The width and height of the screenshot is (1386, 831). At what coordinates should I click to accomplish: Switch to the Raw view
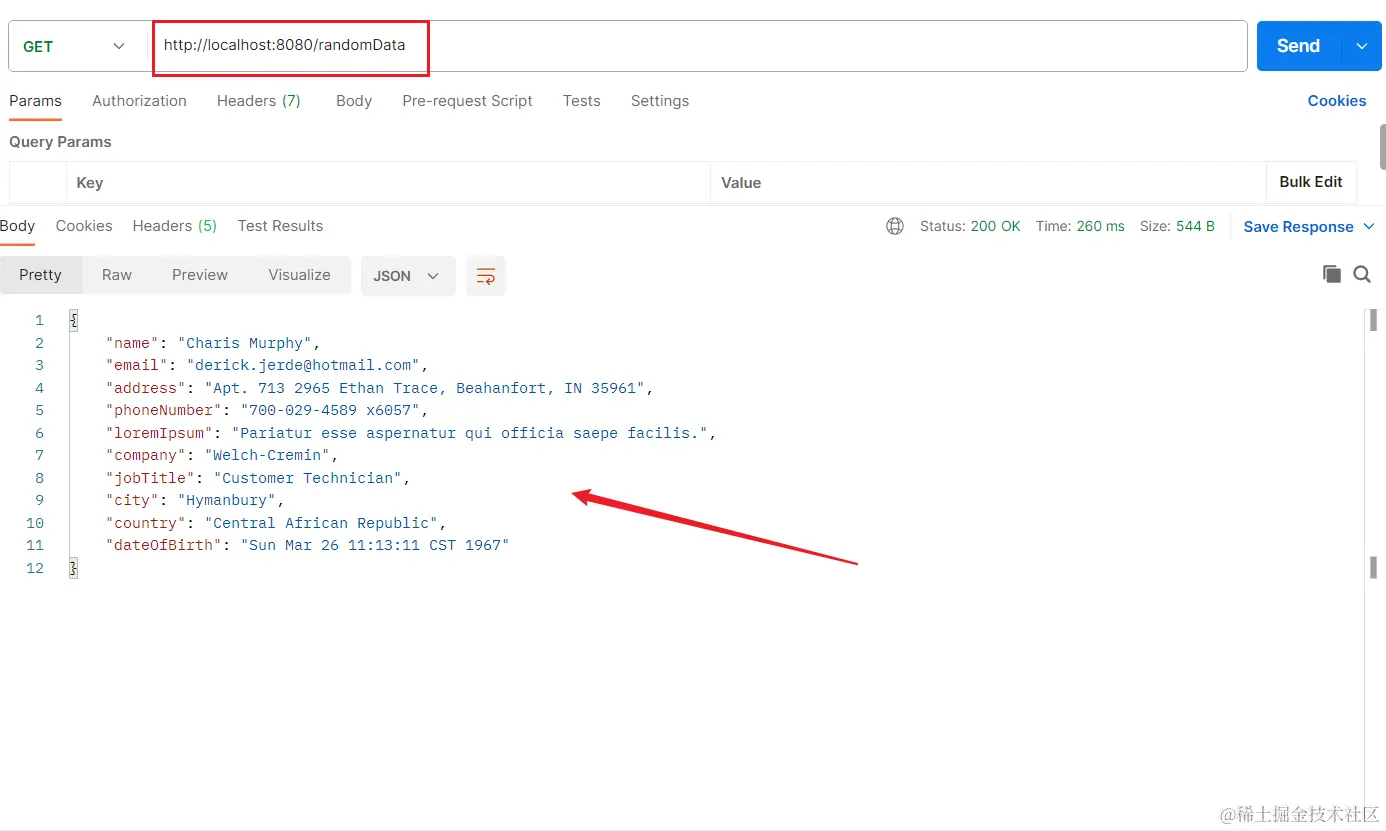pyautogui.click(x=117, y=275)
